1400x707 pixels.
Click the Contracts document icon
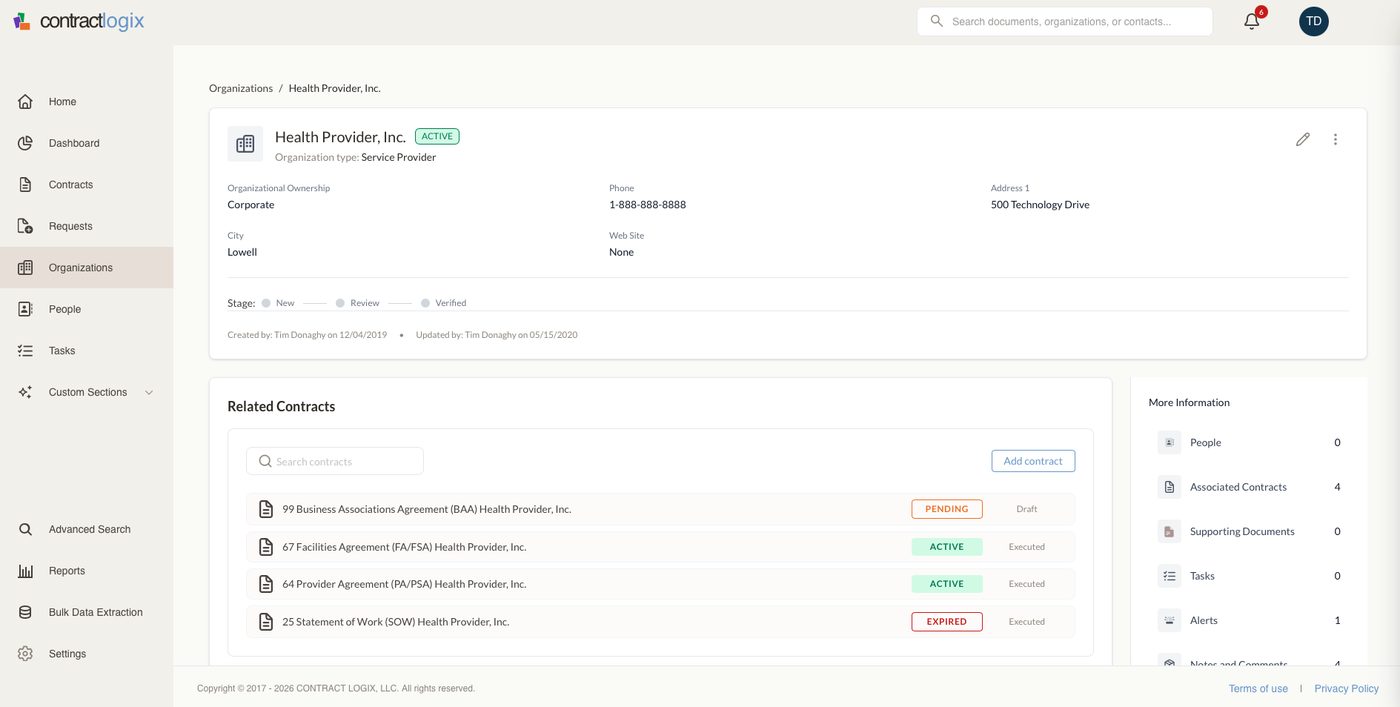point(25,185)
